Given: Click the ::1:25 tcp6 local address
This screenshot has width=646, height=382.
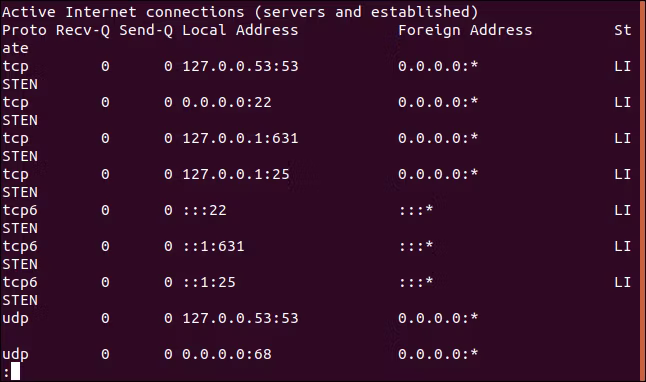Looking at the screenshot, I should (x=209, y=282).
